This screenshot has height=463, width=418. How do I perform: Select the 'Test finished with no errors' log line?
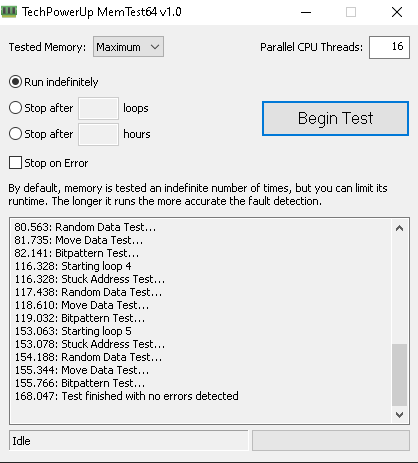127,396
